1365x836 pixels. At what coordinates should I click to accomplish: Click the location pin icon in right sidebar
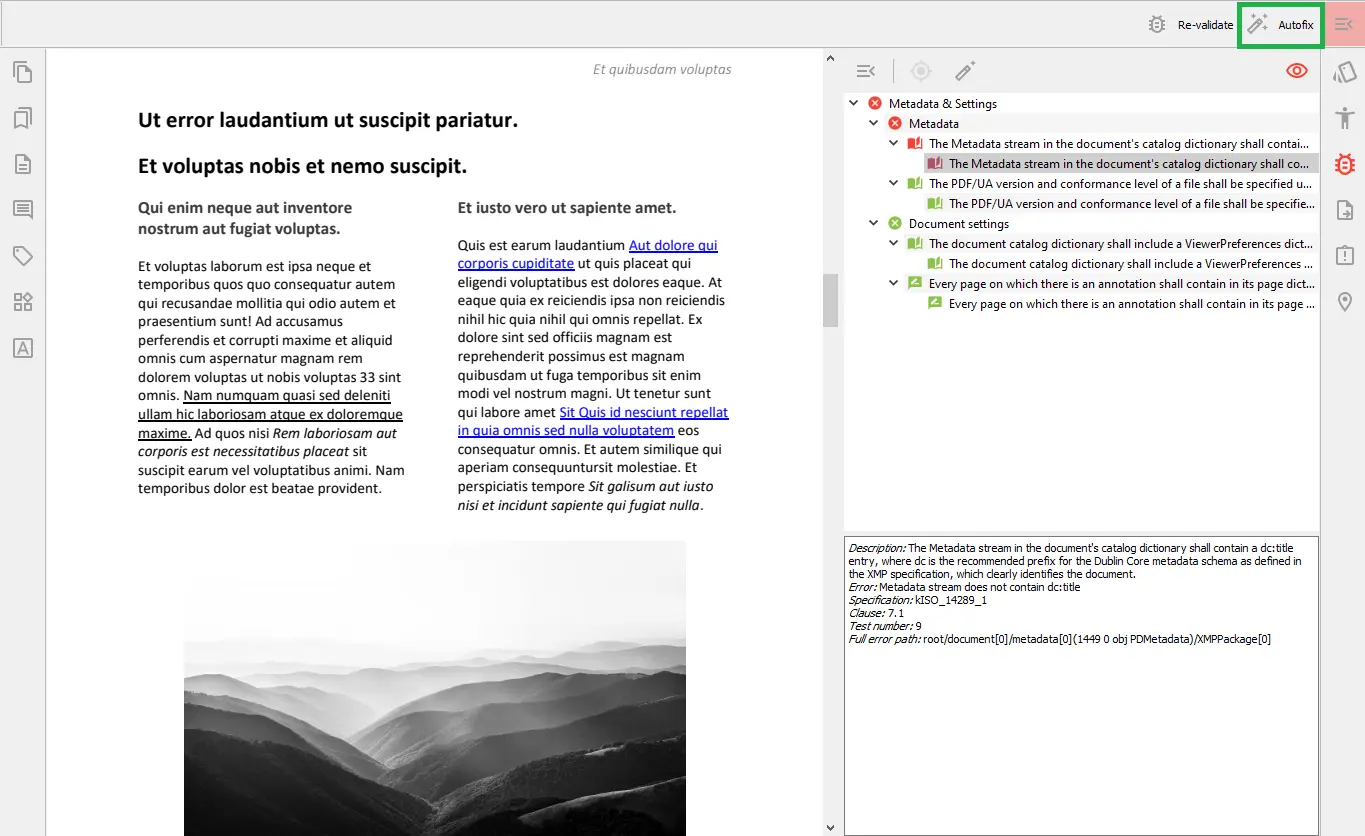pos(1345,302)
